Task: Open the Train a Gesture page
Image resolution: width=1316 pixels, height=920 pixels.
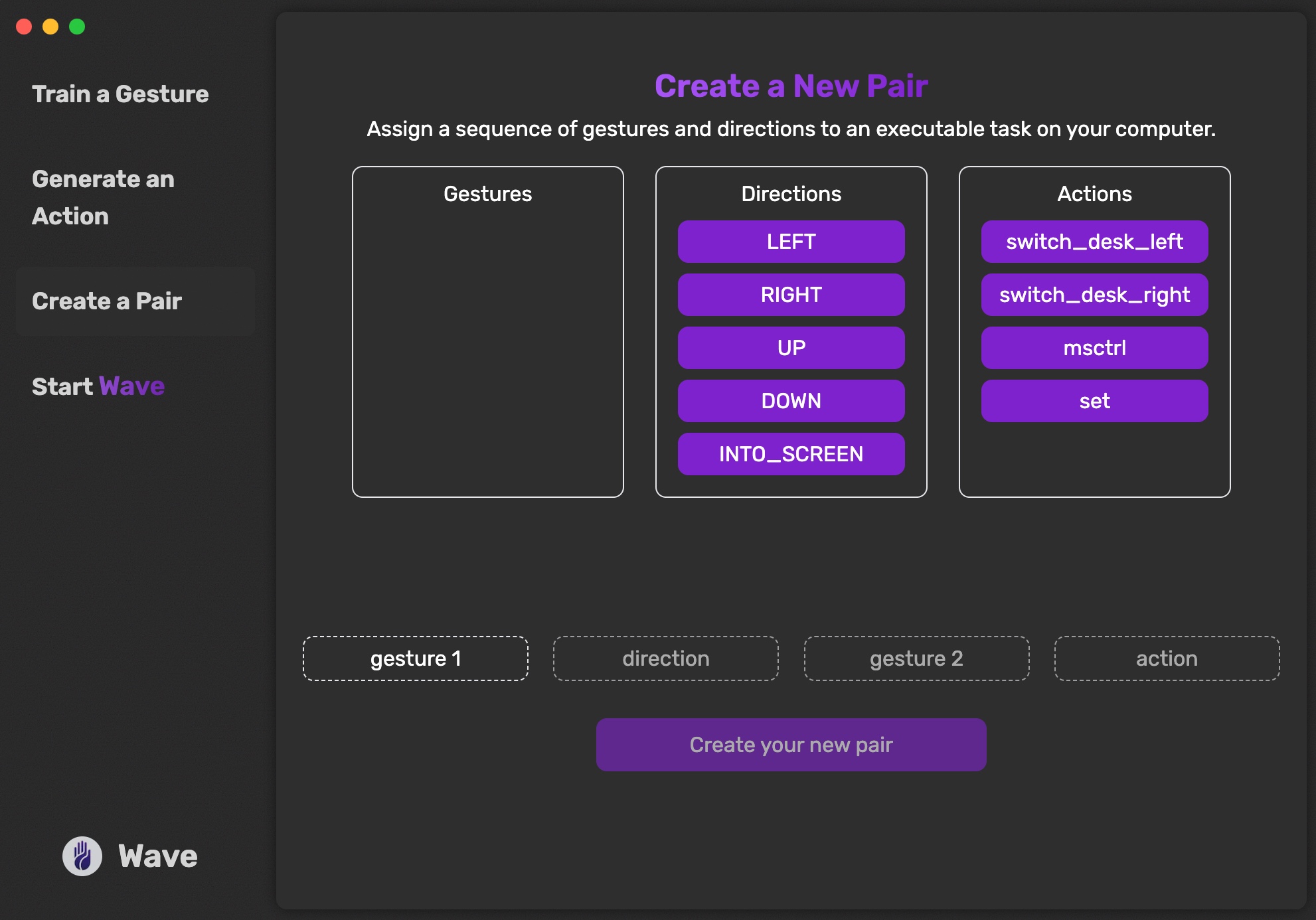Action: coord(120,94)
